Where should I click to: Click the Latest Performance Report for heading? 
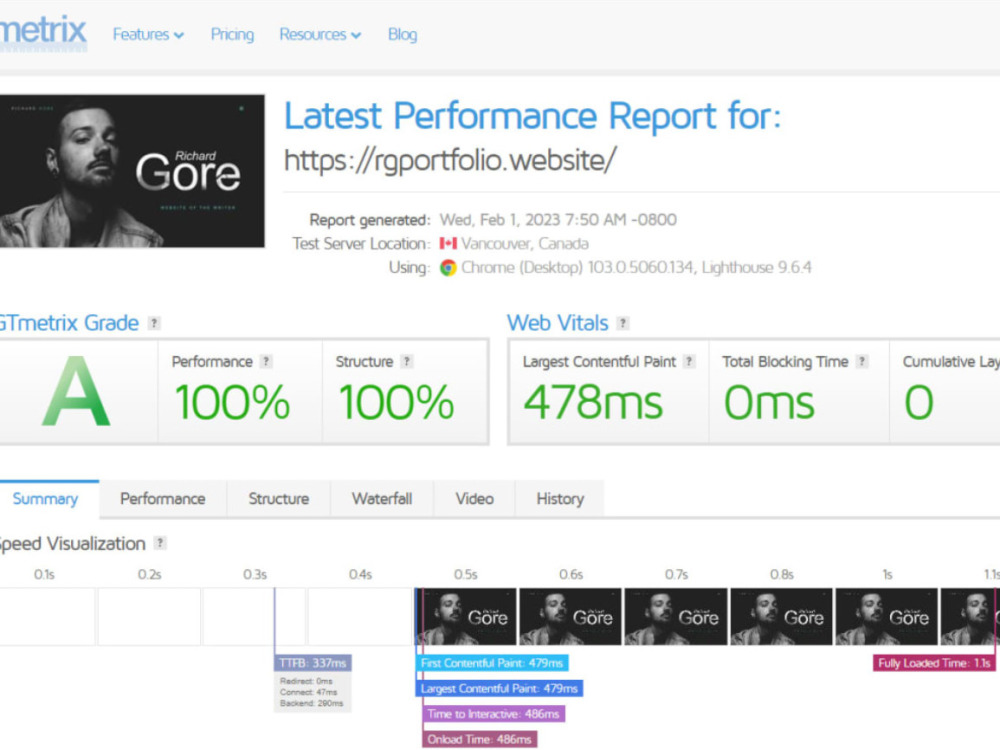coord(533,116)
